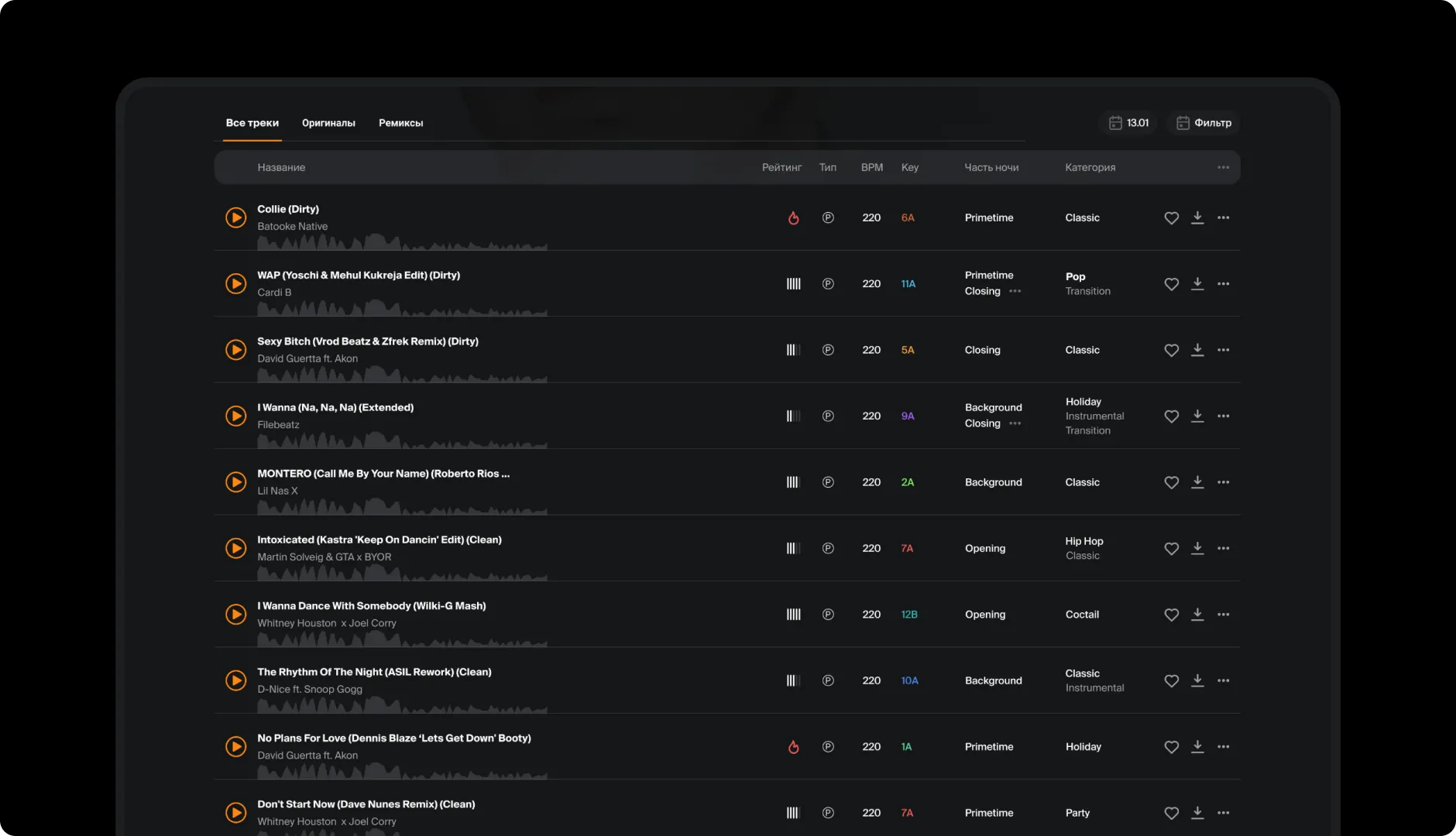Switch to Все треки tab
The width and height of the screenshot is (1456, 836).
(252, 123)
